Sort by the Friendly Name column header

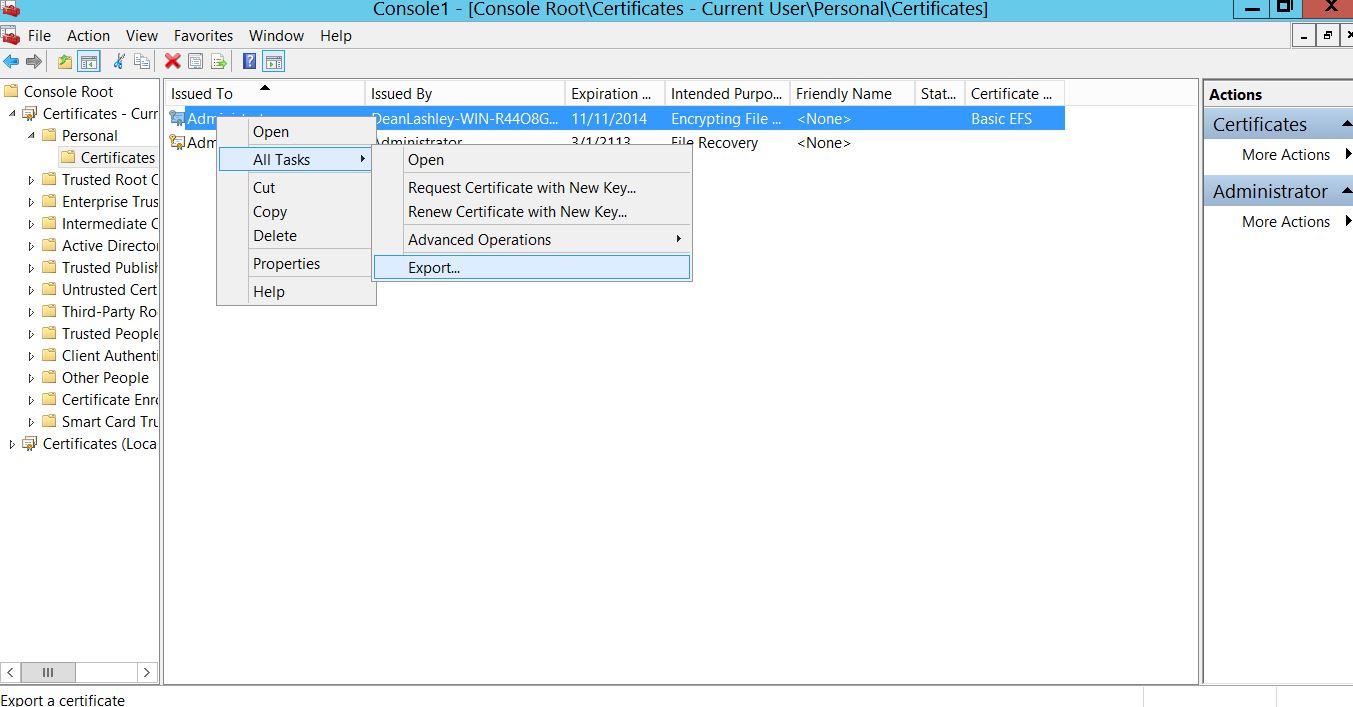coord(843,94)
